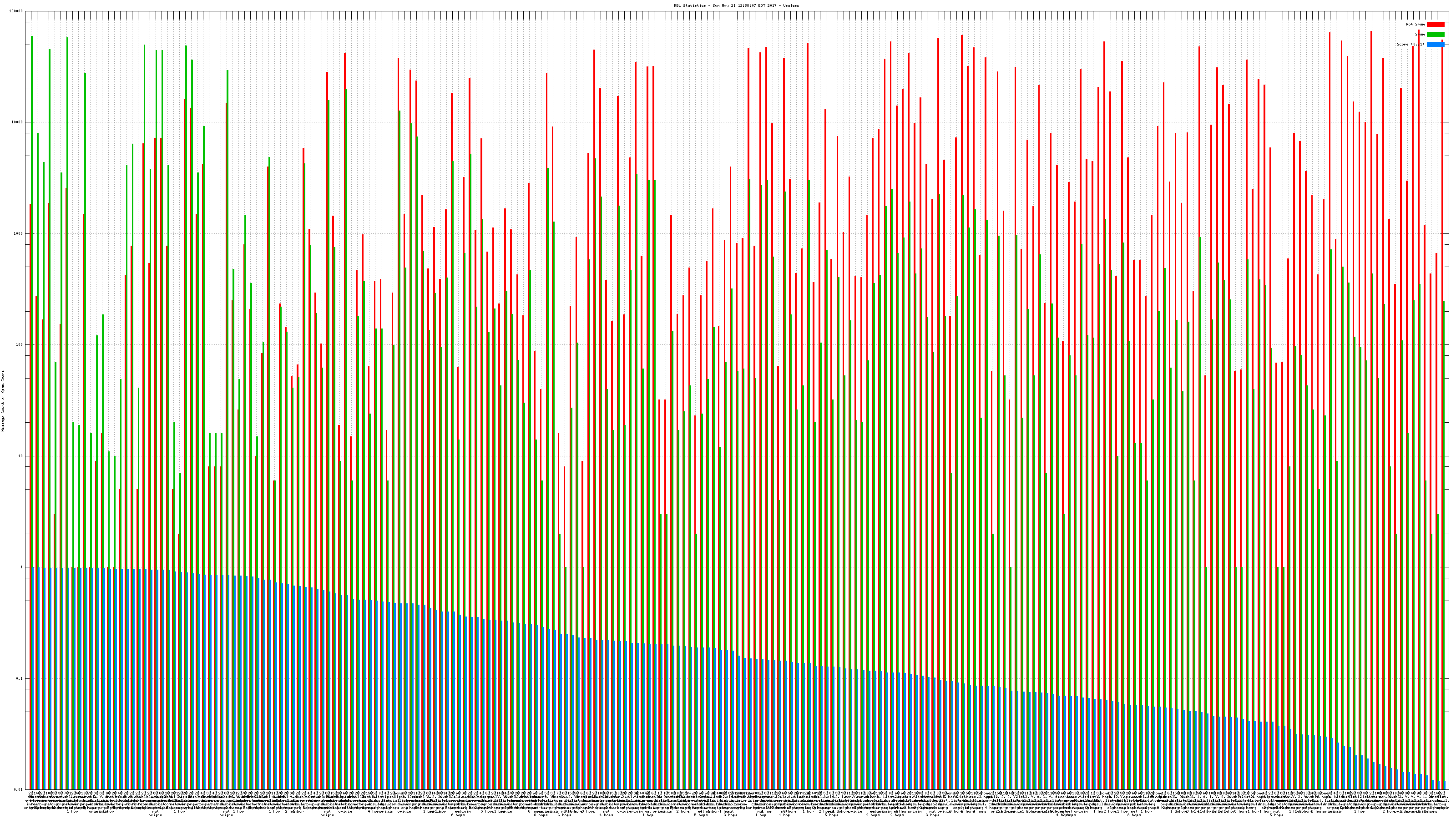This screenshot has width=1456, height=819.
Task: Click the red Not Spam legend swatch
Action: [x=1435, y=24]
